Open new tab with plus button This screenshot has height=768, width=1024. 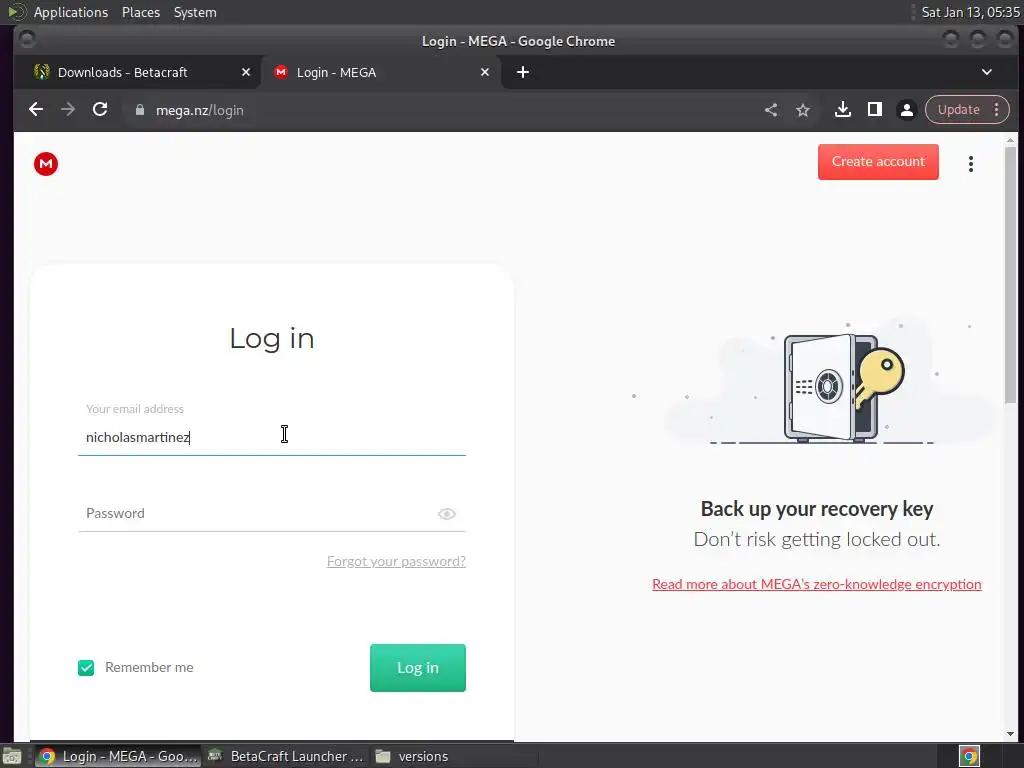(x=523, y=72)
